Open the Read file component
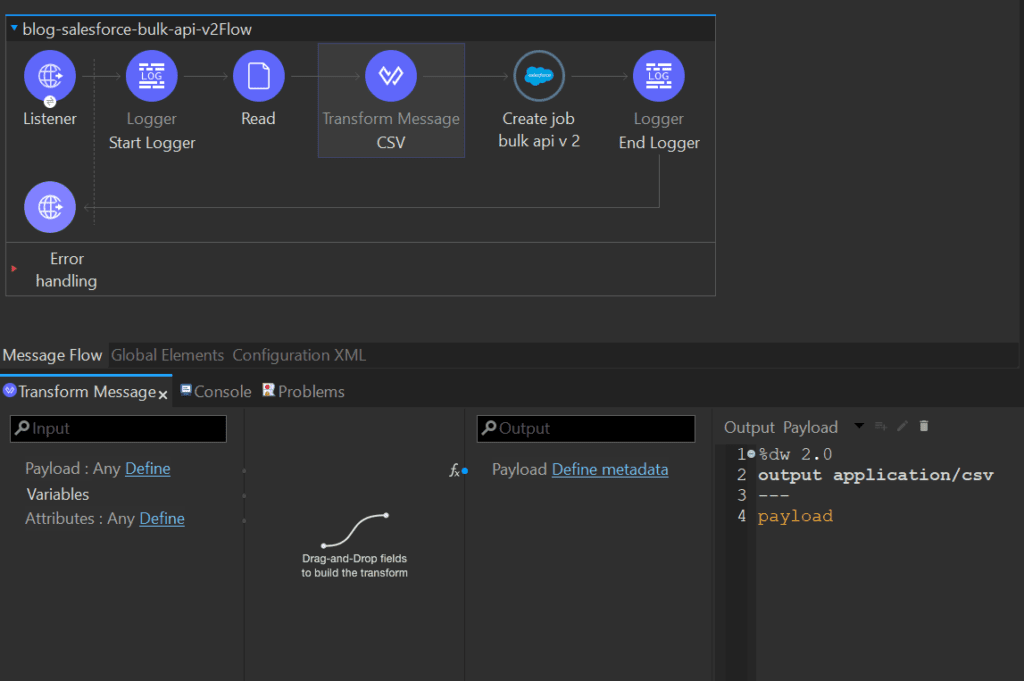Viewport: 1024px width, 681px height. pyautogui.click(x=258, y=75)
